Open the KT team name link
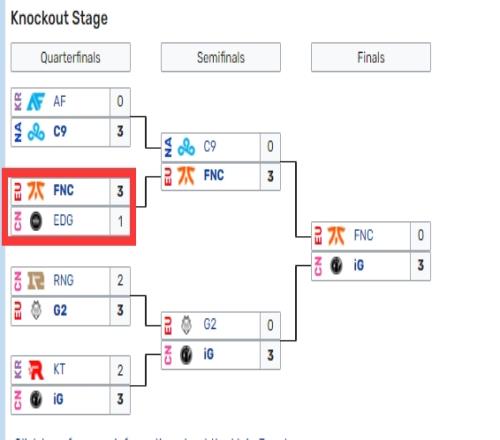The image size is (500, 440). pyautogui.click(x=59, y=370)
